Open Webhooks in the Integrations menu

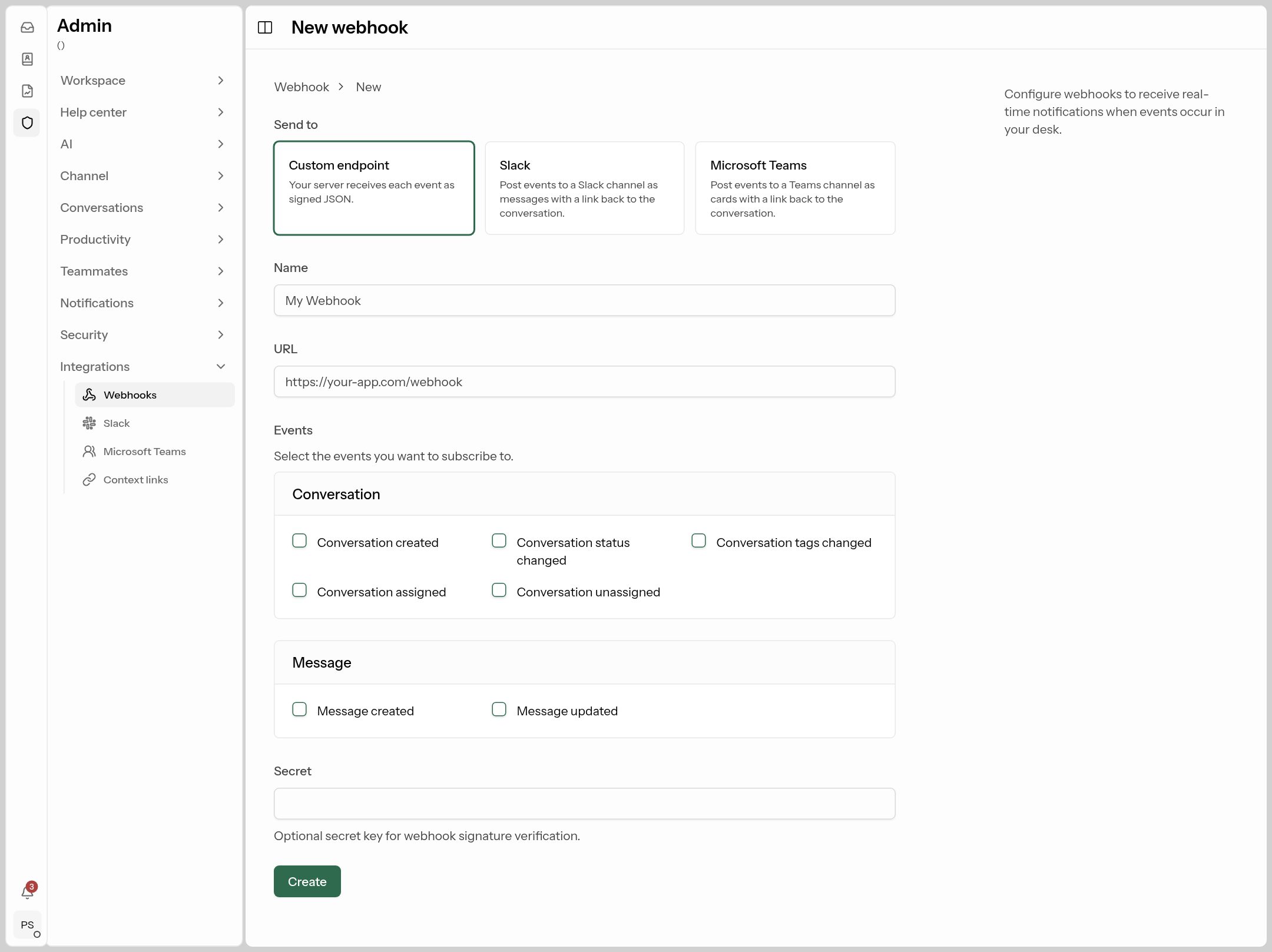coord(155,394)
